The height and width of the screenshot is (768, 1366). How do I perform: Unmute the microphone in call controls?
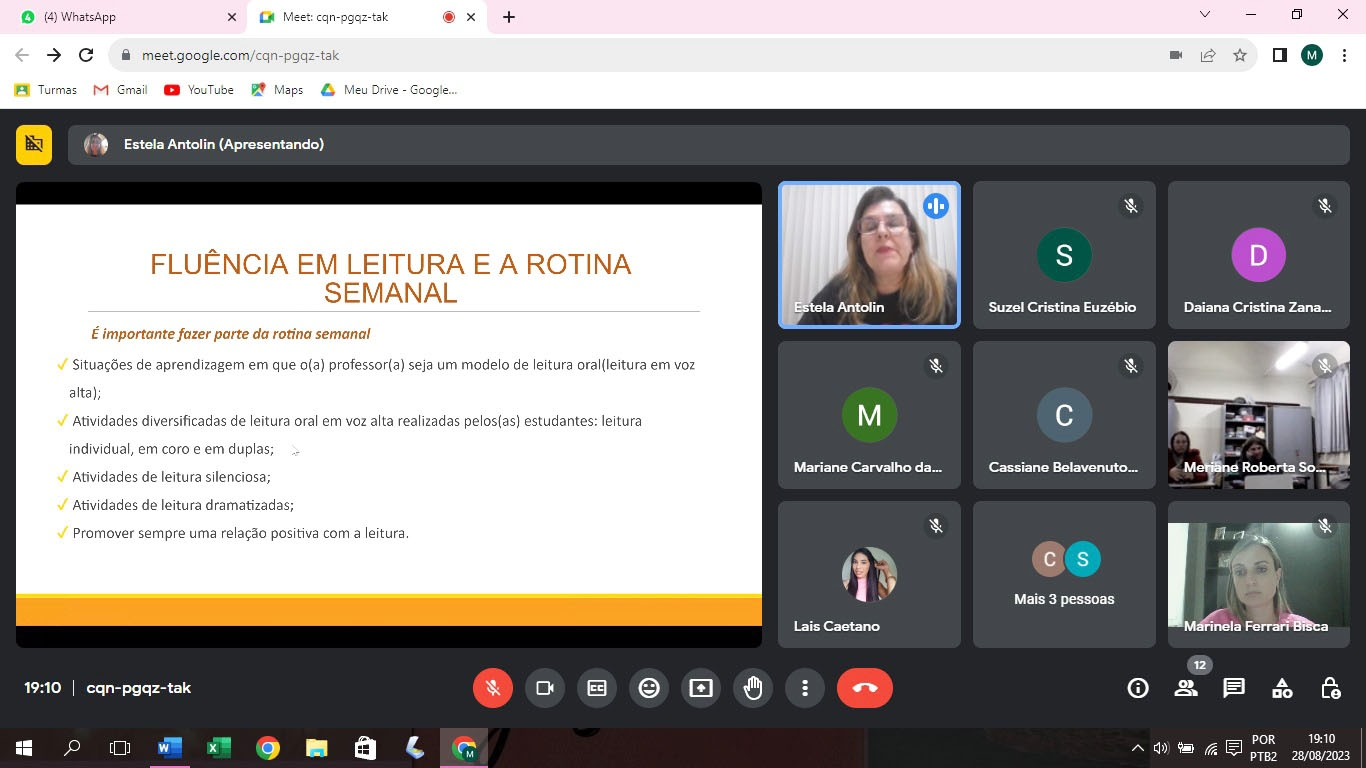tap(492, 688)
